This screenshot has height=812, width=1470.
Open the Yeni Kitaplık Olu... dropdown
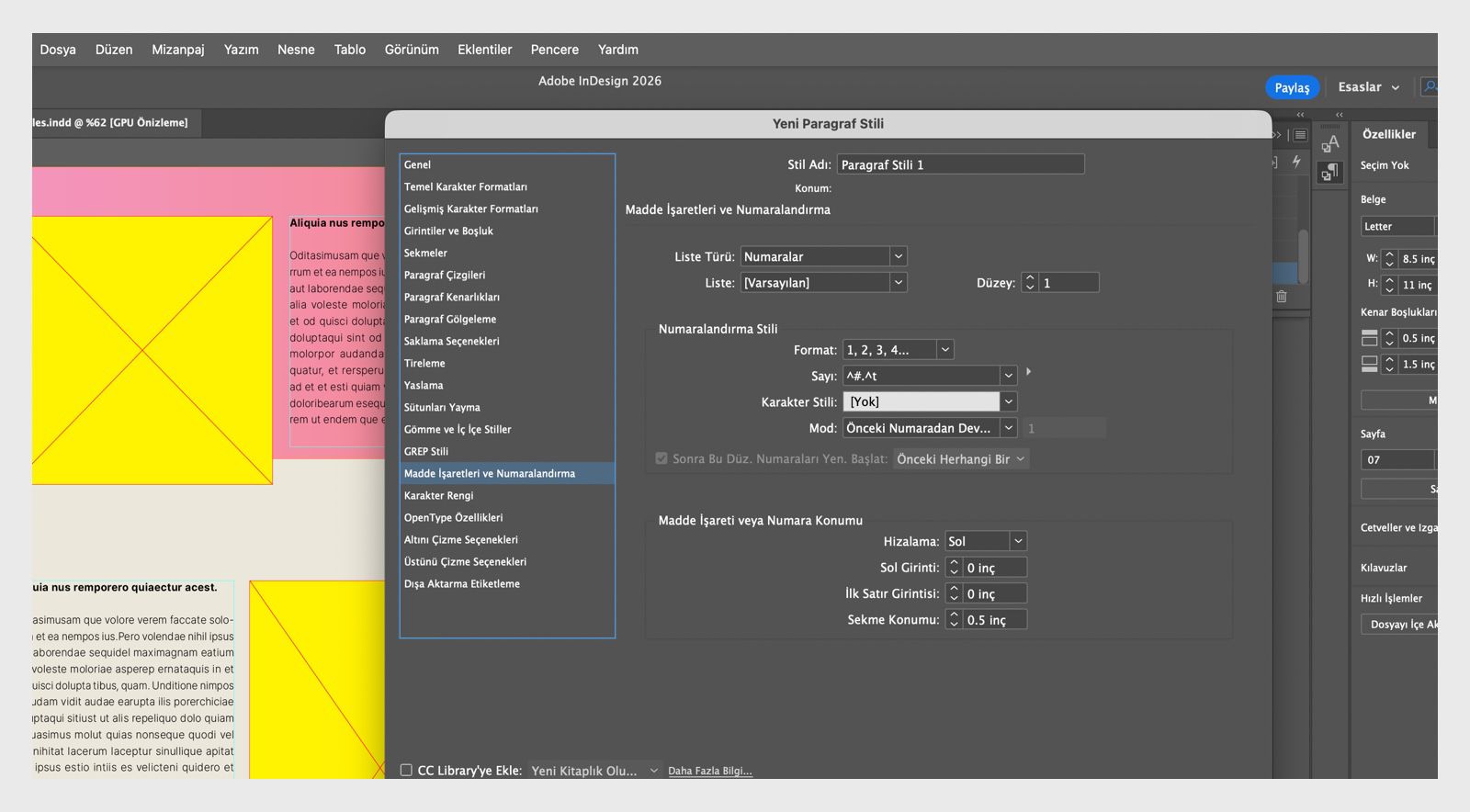coord(594,771)
